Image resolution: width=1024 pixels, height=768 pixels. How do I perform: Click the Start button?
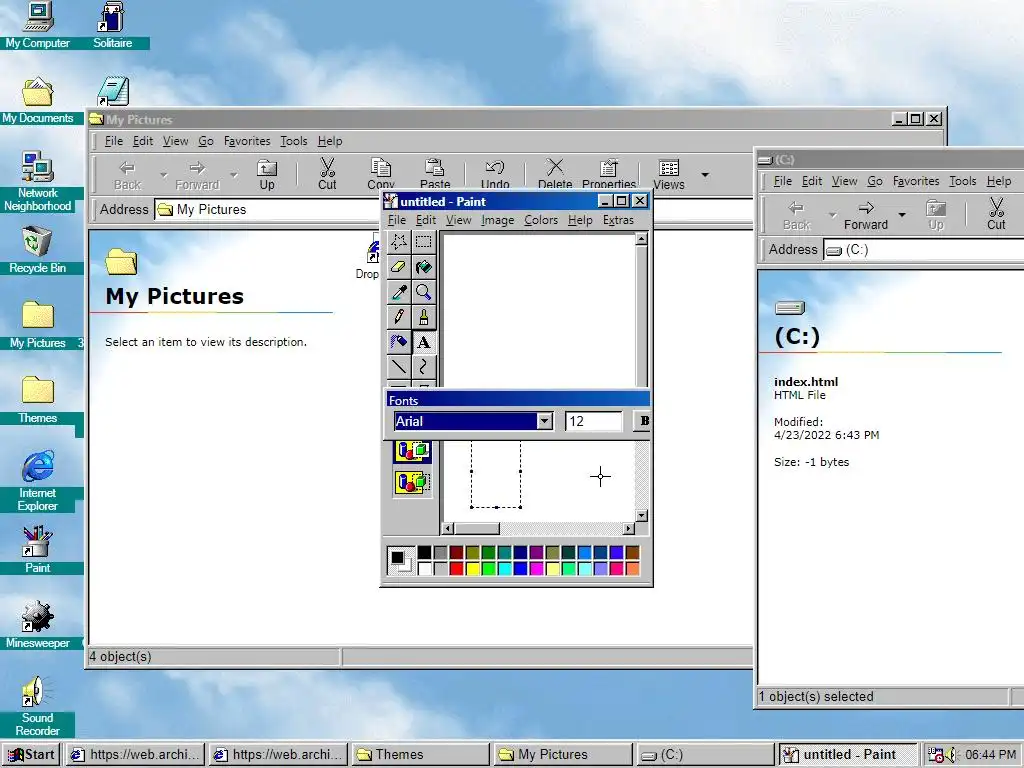(x=31, y=755)
